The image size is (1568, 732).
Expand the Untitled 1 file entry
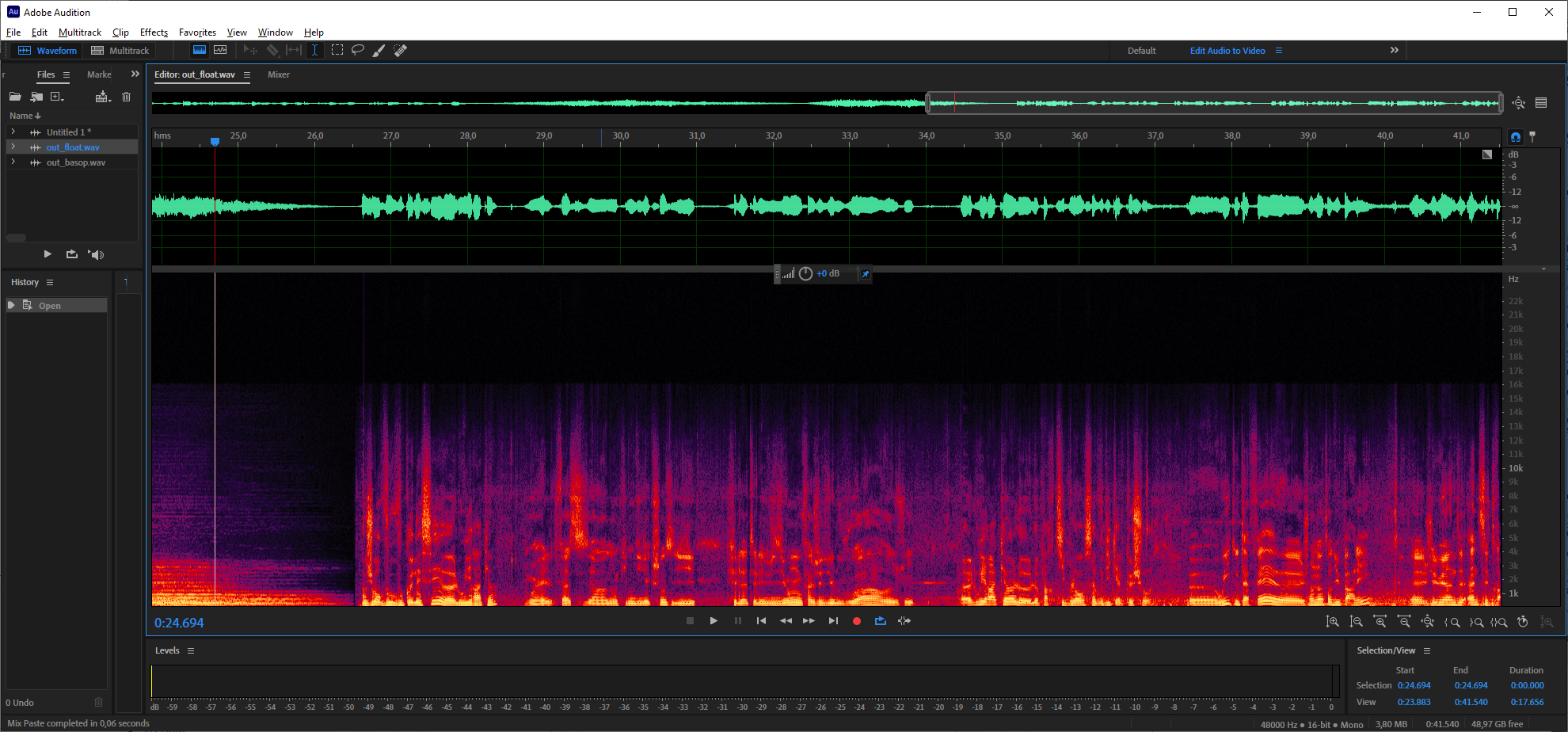13,132
